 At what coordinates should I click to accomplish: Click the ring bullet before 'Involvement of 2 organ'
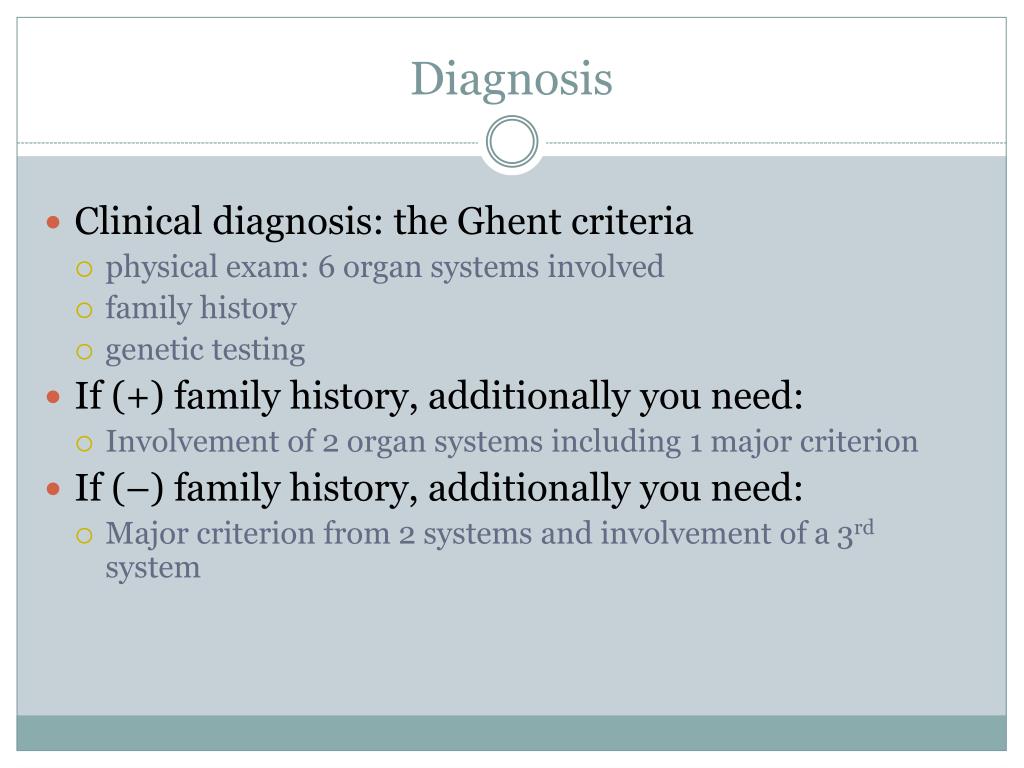pos(84,444)
